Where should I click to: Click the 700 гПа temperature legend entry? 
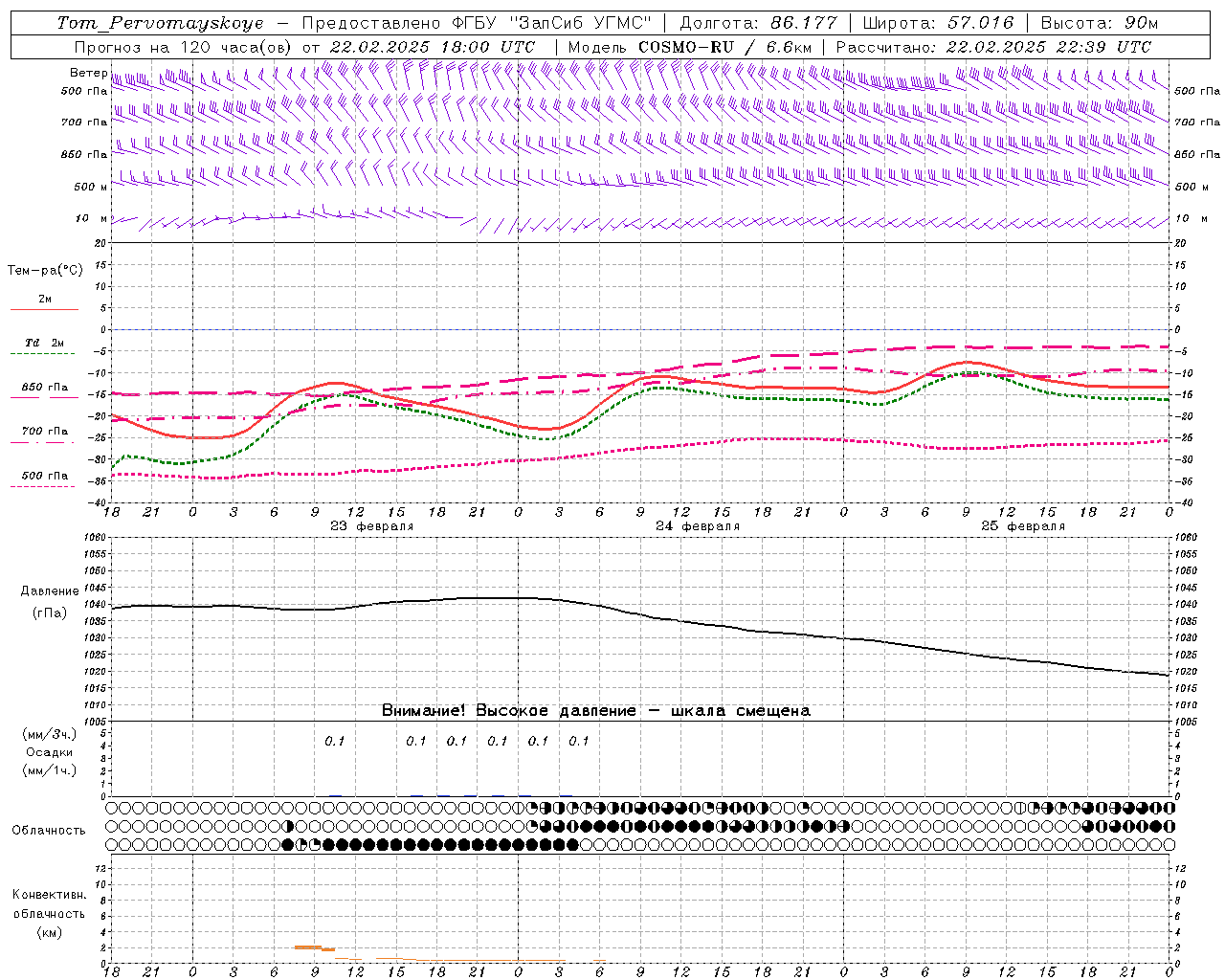(x=45, y=431)
